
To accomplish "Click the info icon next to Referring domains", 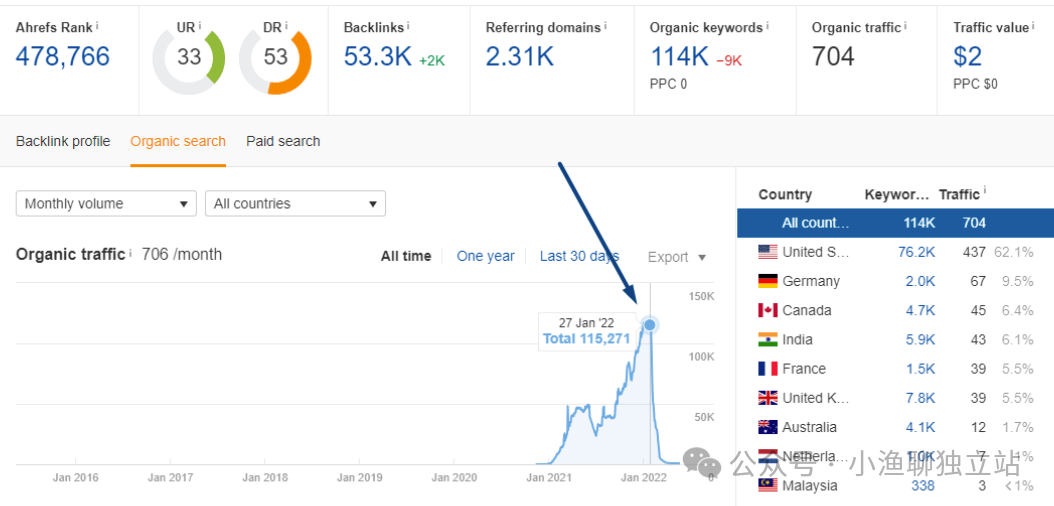I will [605, 26].
